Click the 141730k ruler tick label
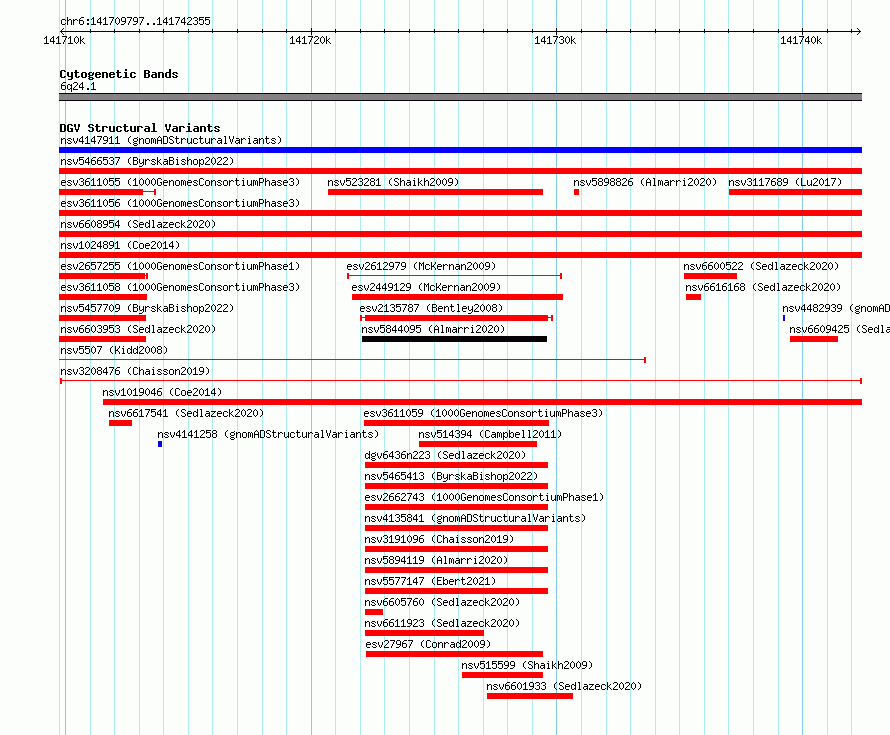890x735 pixels. point(555,40)
